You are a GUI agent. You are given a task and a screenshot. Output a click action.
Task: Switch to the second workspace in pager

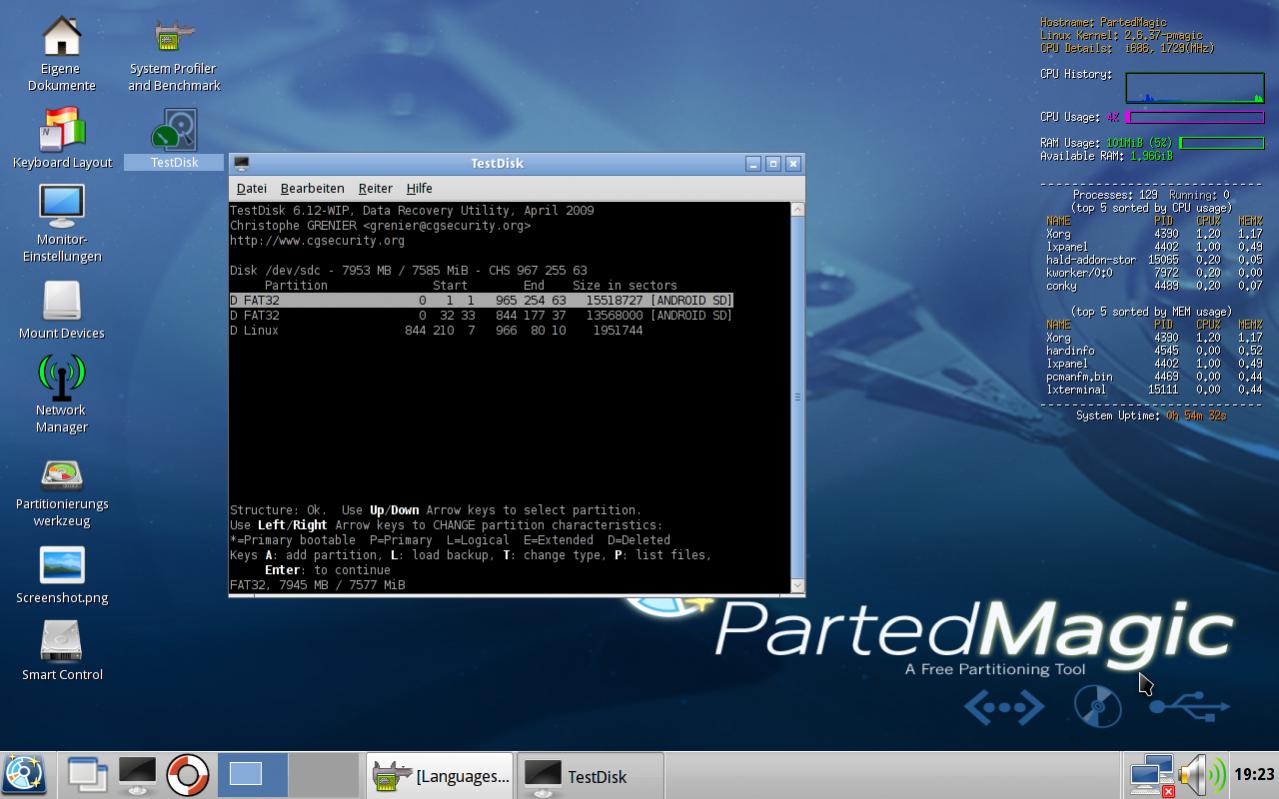tap(324, 775)
